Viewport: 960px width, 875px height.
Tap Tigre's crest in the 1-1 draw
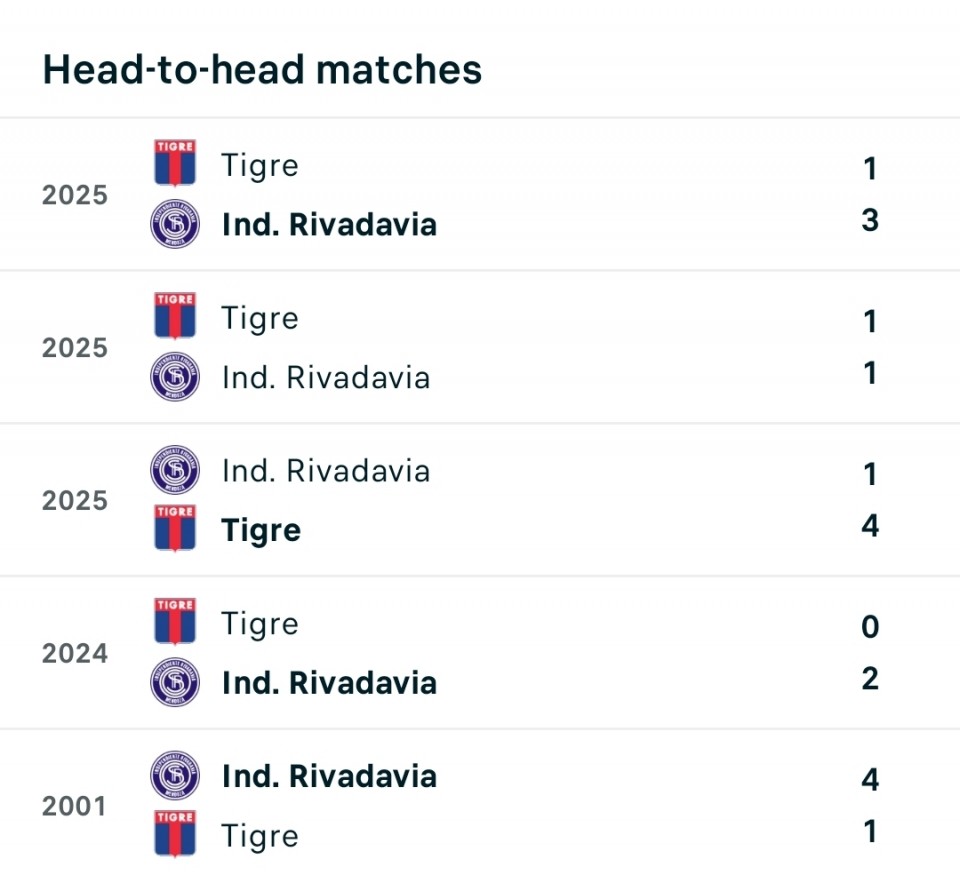pyautogui.click(x=175, y=316)
